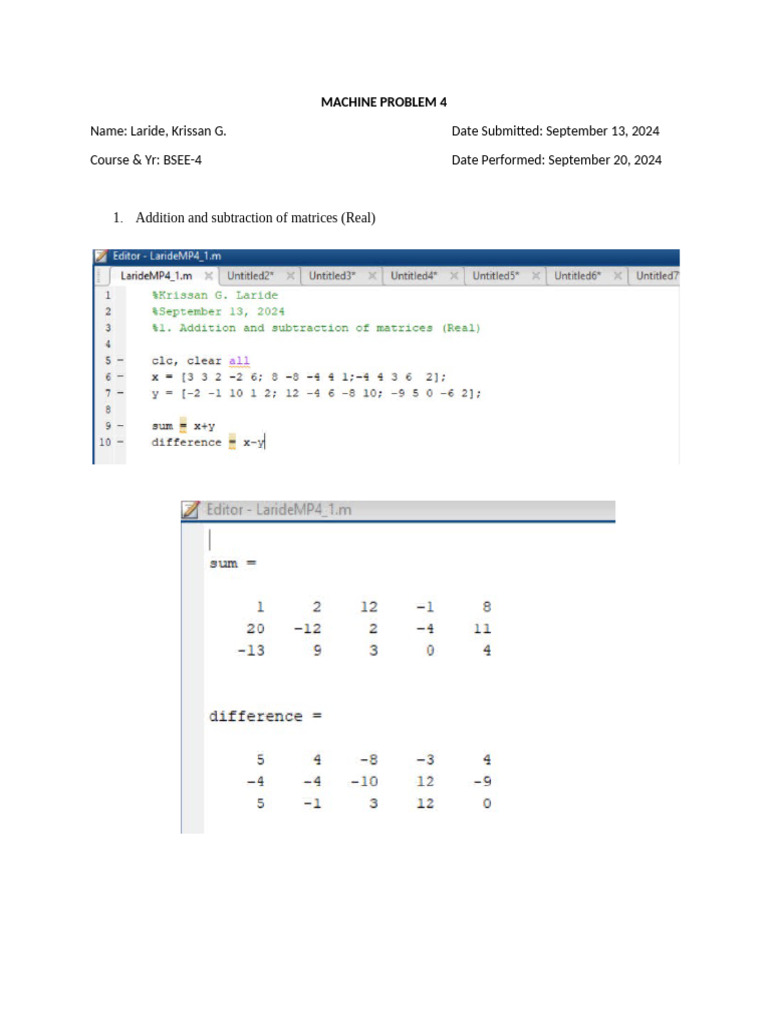Set breakpoint dash on line 5

point(120,360)
